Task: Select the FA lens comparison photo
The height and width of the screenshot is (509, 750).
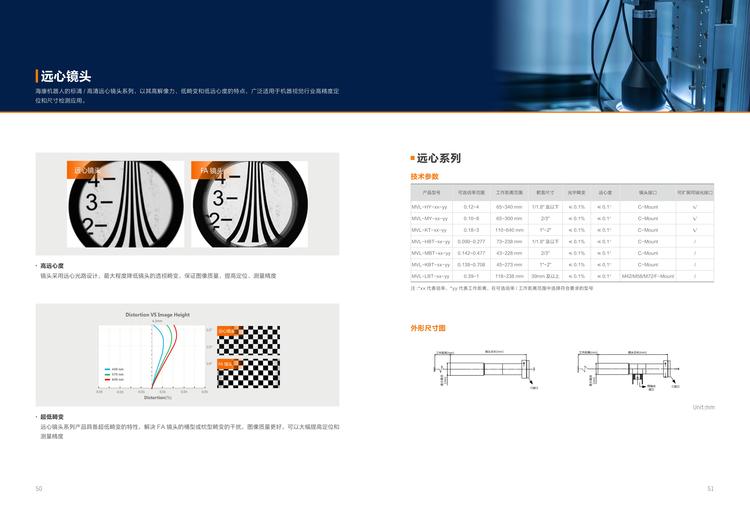Action: coord(256,205)
